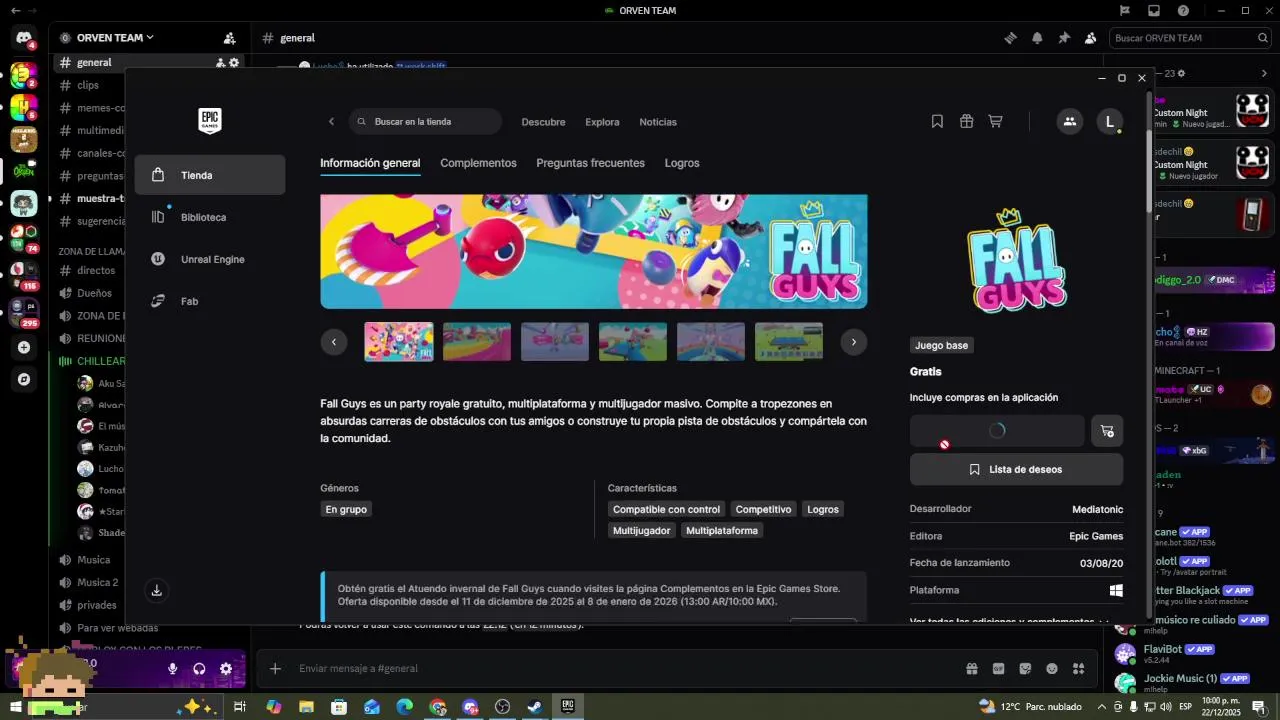Screen dimensions: 1280x720
Task: Open the wishlist bookmark icon in the Epic header
Action: click(937, 121)
